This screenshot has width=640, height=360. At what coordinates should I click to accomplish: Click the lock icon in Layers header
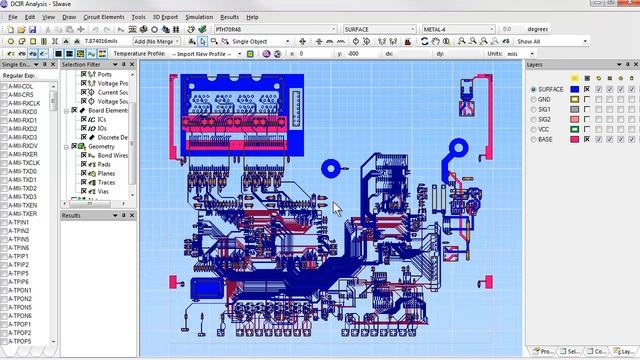point(631,78)
